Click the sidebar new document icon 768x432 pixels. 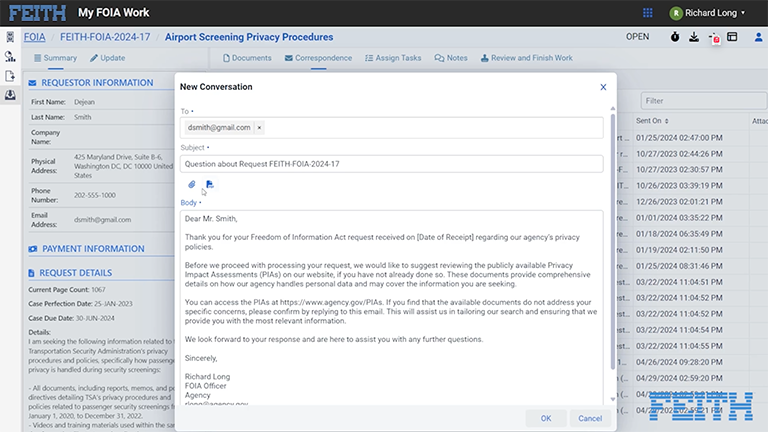tap(10, 76)
